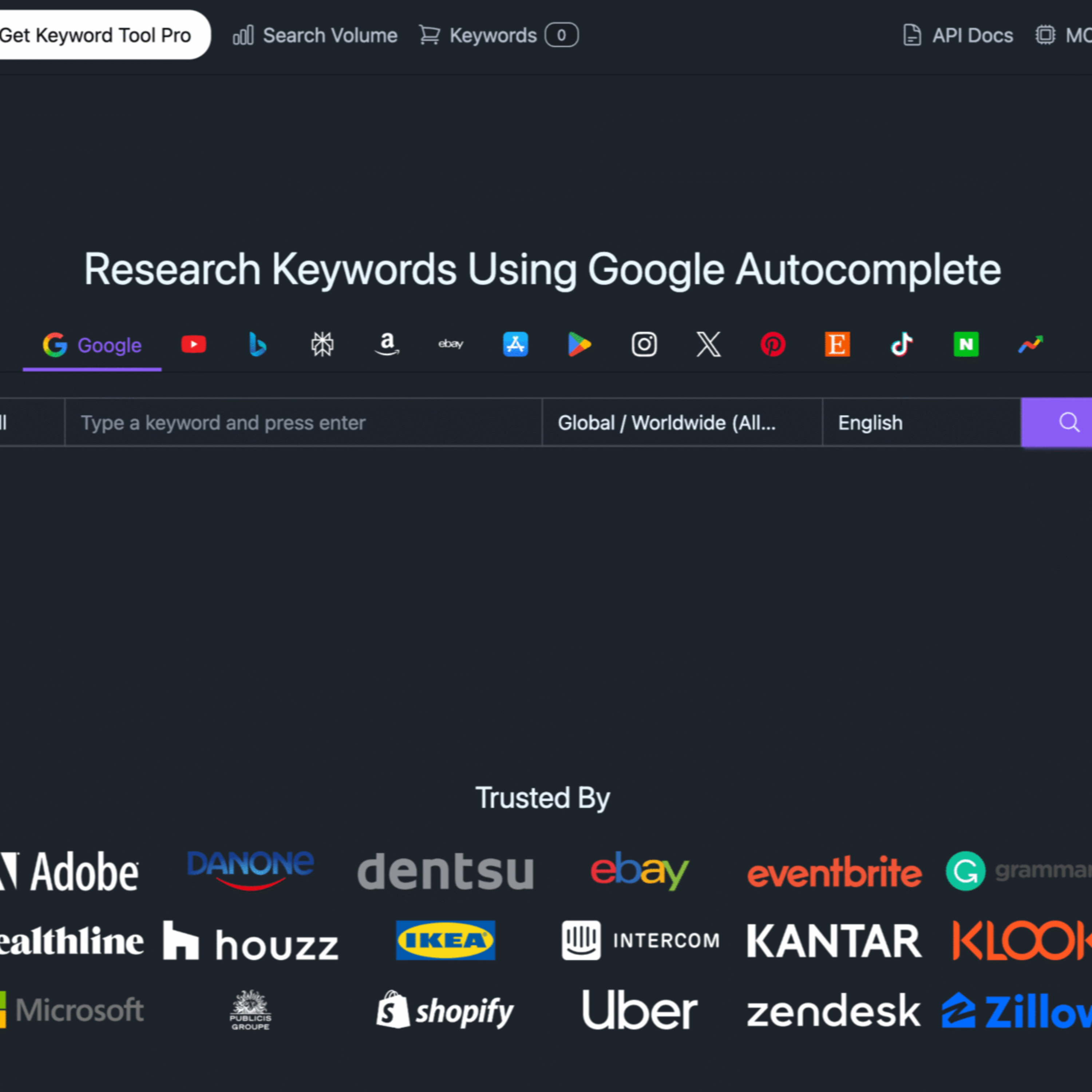Select the Google tab
Viewport: 1092px width, 1092px height.
pyautogui.click(x=92, y=345)
